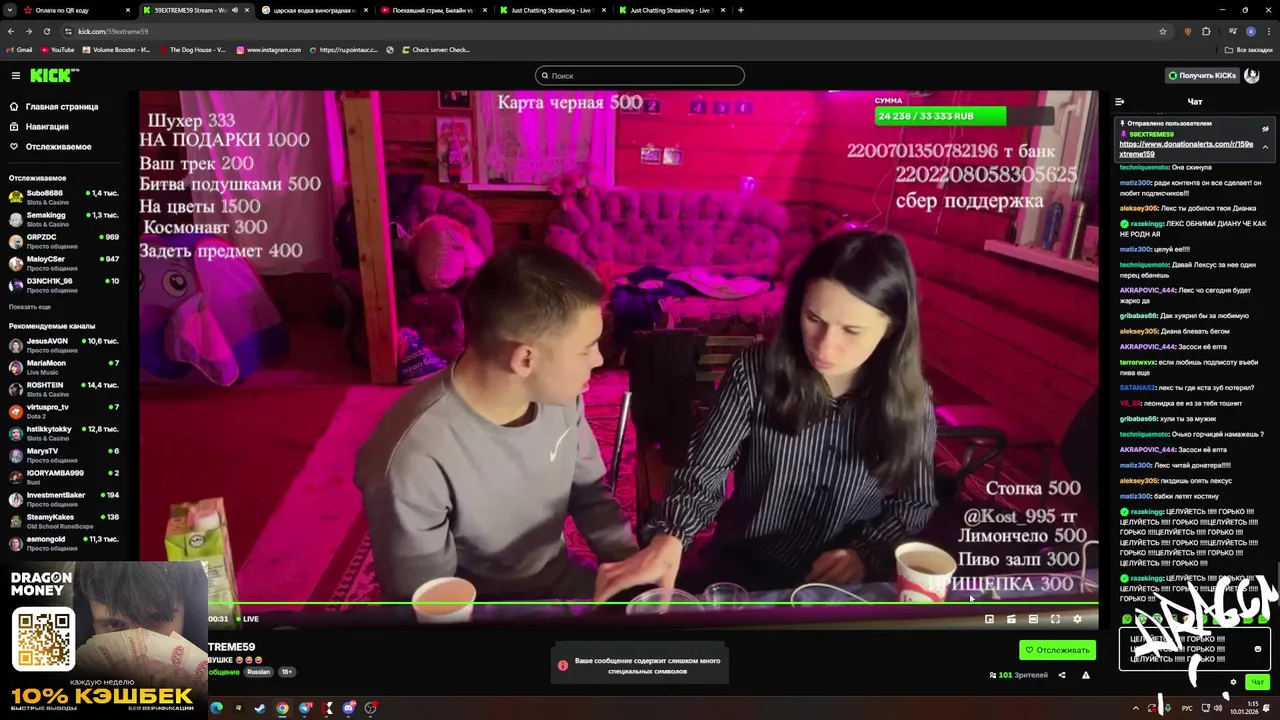Open chat settings gear icon
This screenshot has width=1280, height=720.
(x=1233, y=682)
